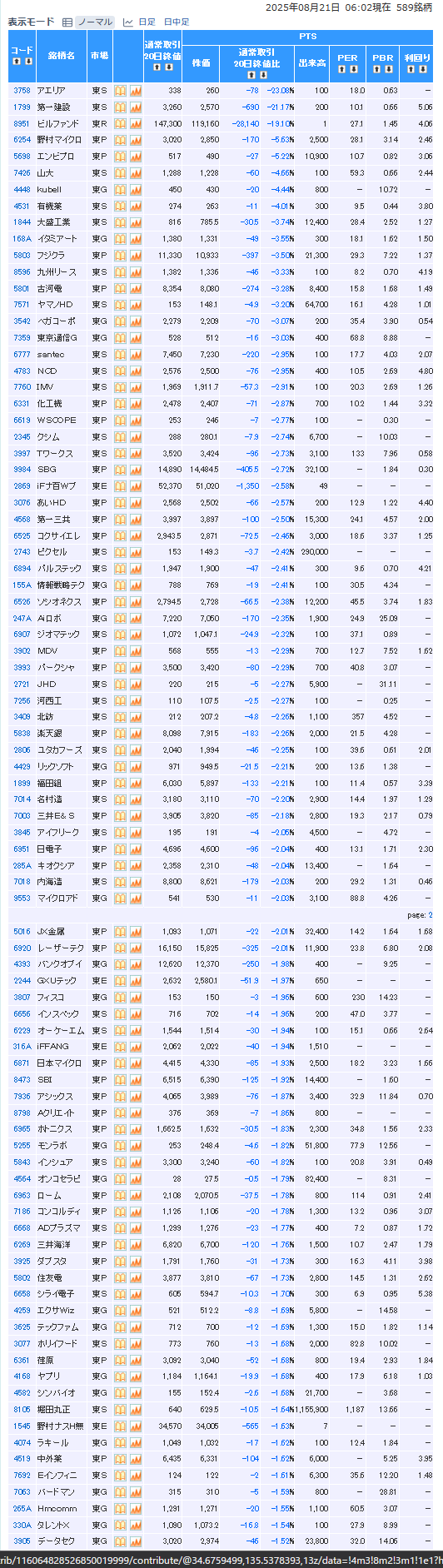Open stock code 3905 link

[22, 1541]
